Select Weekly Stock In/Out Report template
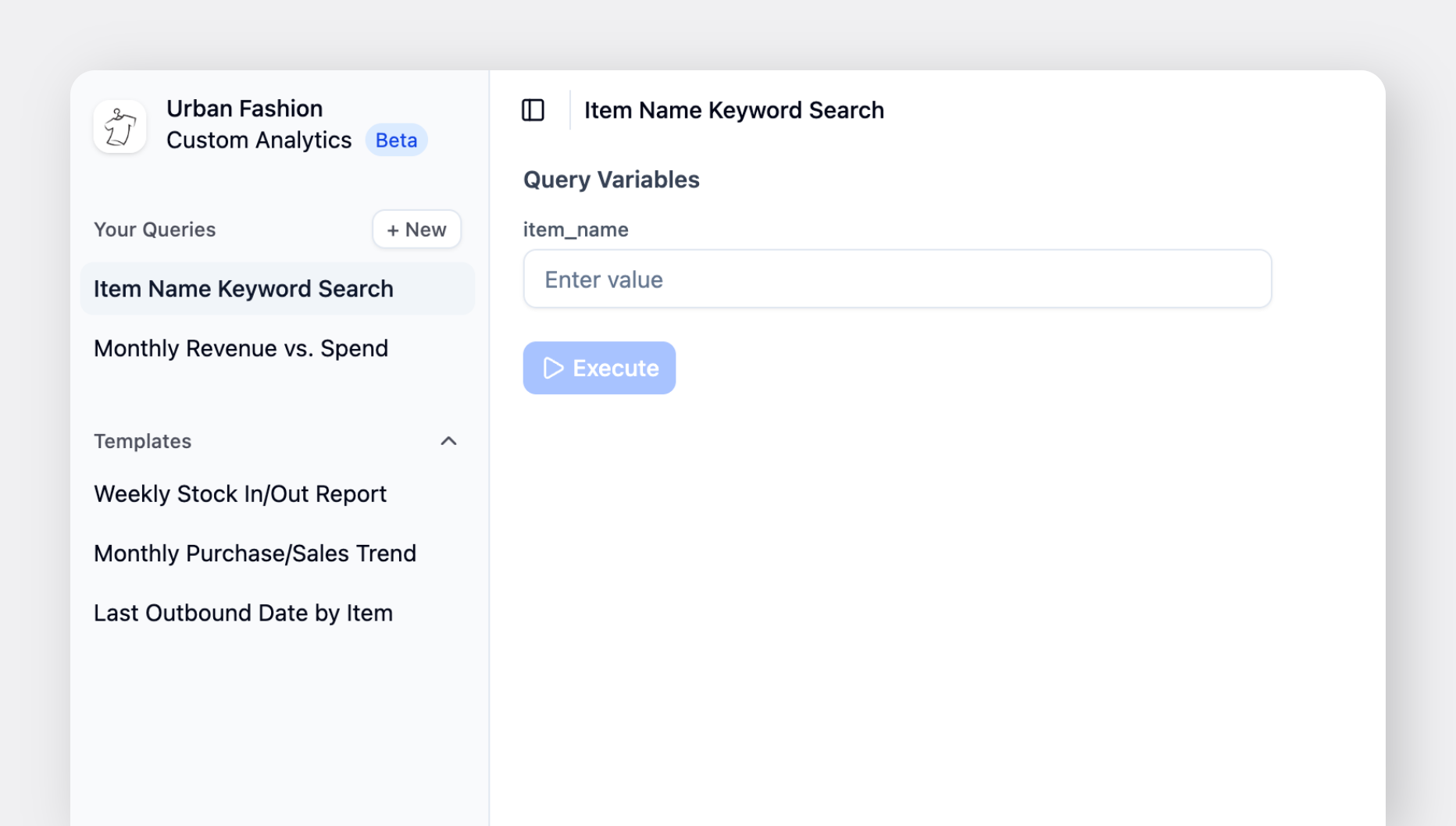Screen dimensions: 1456x826 [x=240, y=494]
